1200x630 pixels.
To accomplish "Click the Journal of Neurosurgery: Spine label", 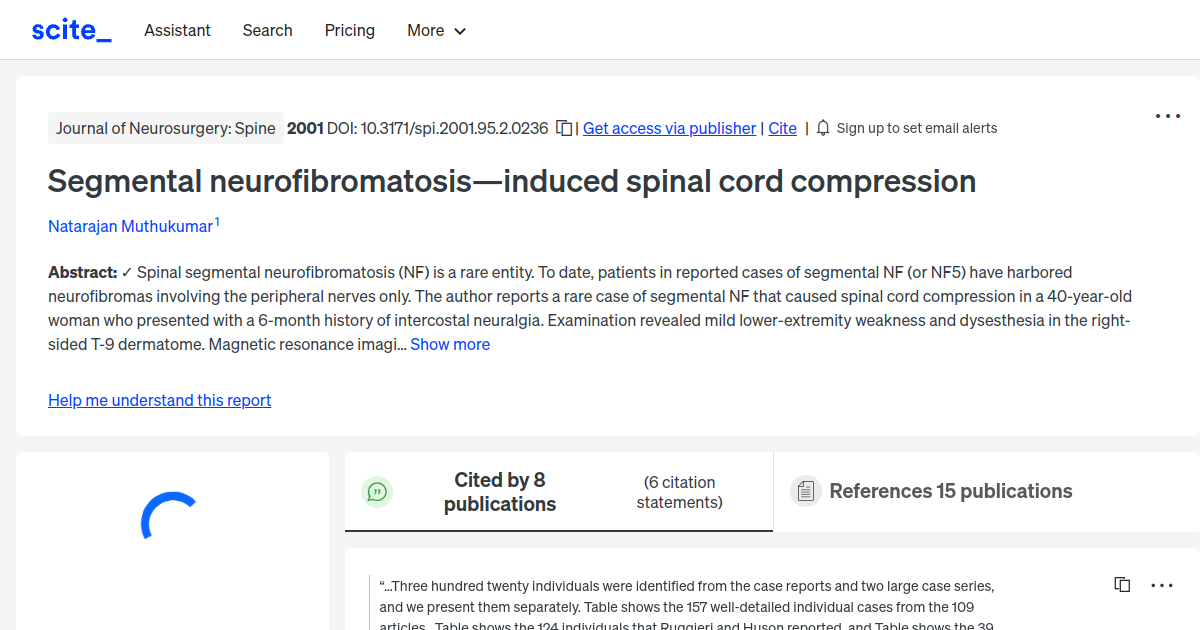I will tap(165, 128).
